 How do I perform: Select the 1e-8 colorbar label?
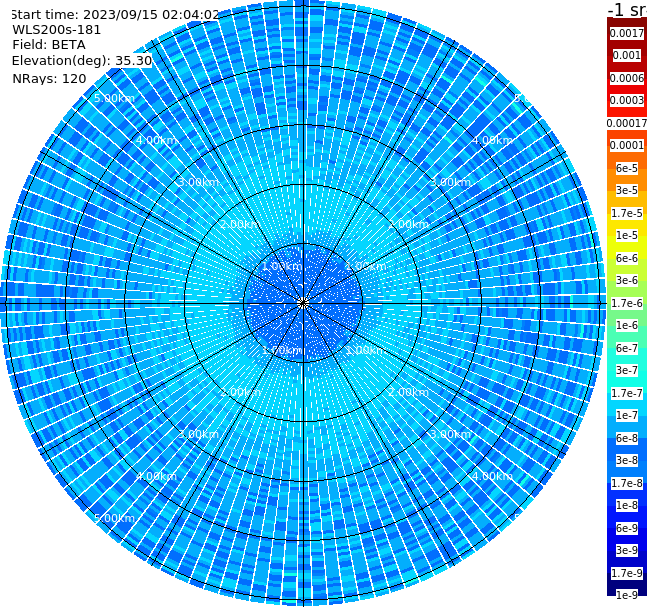pyautogui.click(x=627, y=505)
